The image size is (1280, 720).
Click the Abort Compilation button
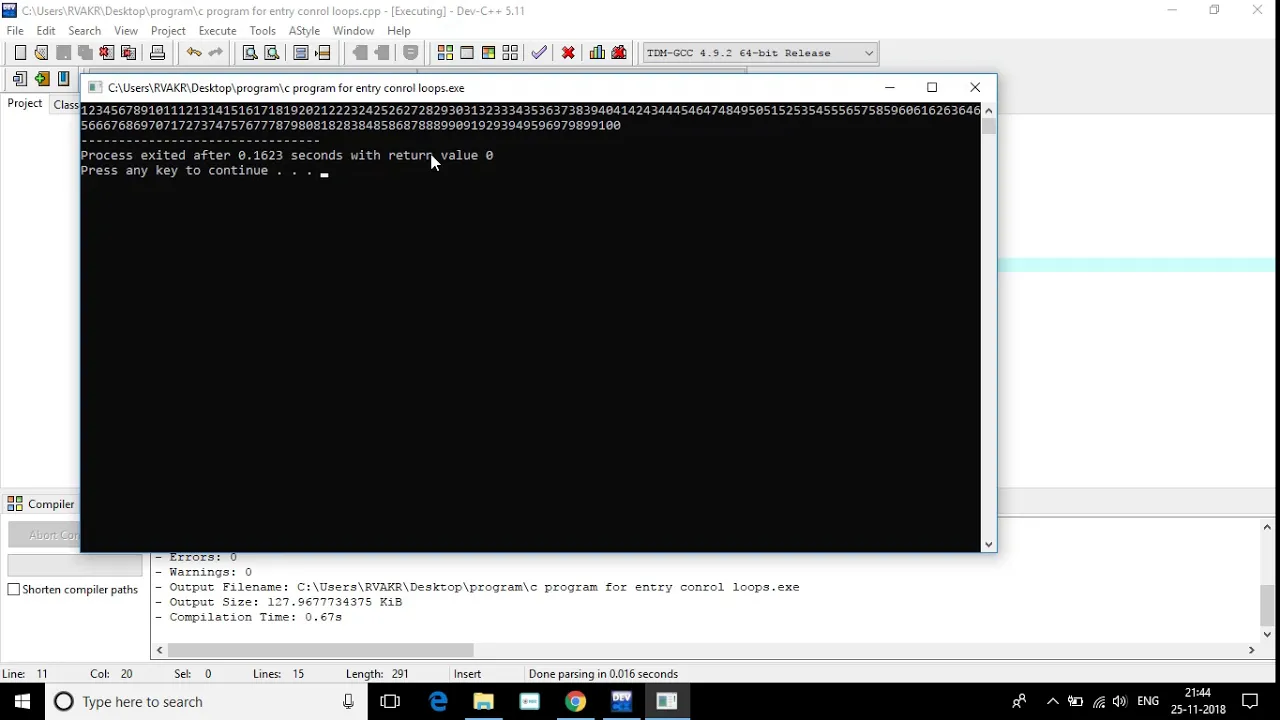[x=45, y=535]
